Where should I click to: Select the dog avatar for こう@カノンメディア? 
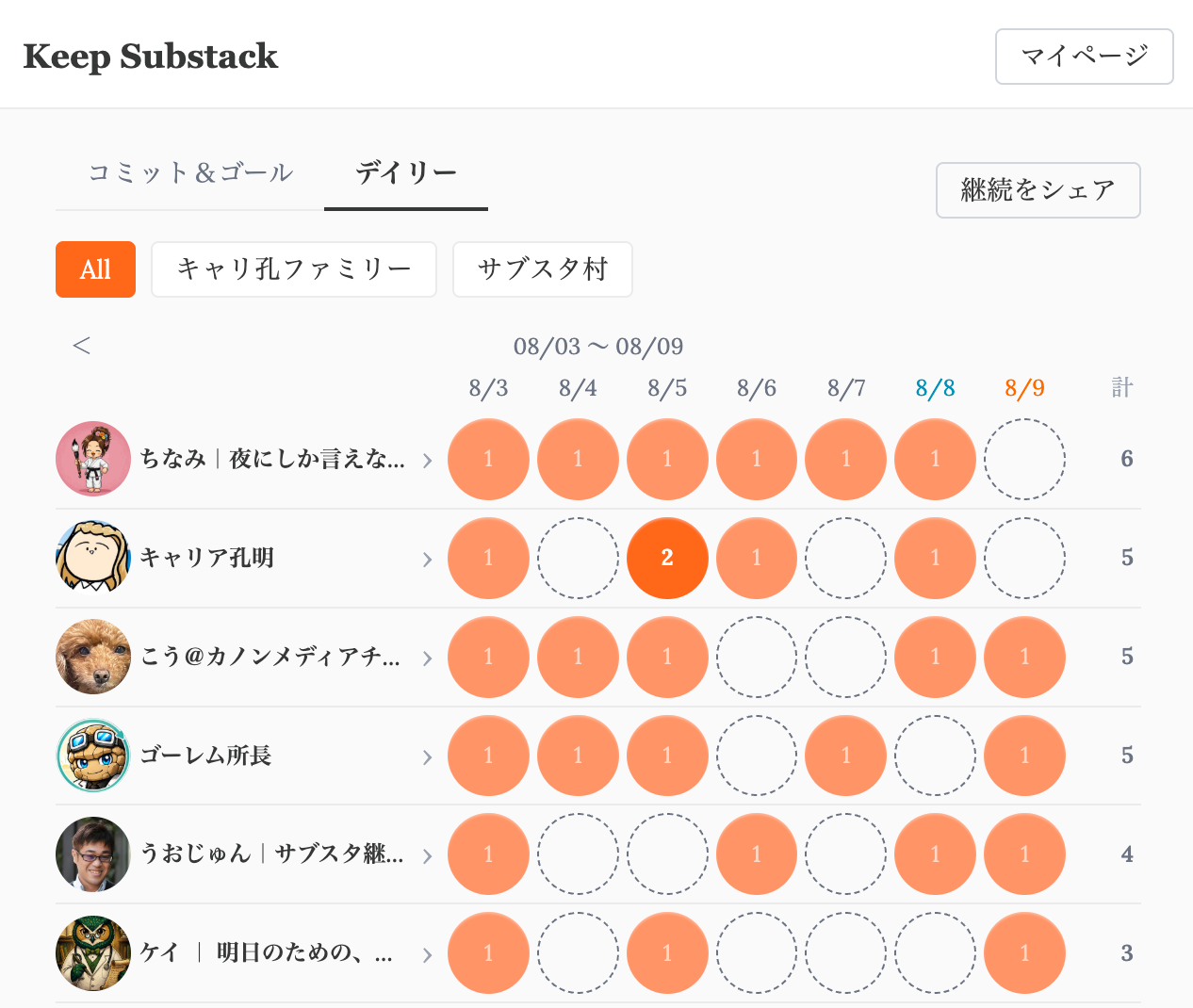(93, 657)
